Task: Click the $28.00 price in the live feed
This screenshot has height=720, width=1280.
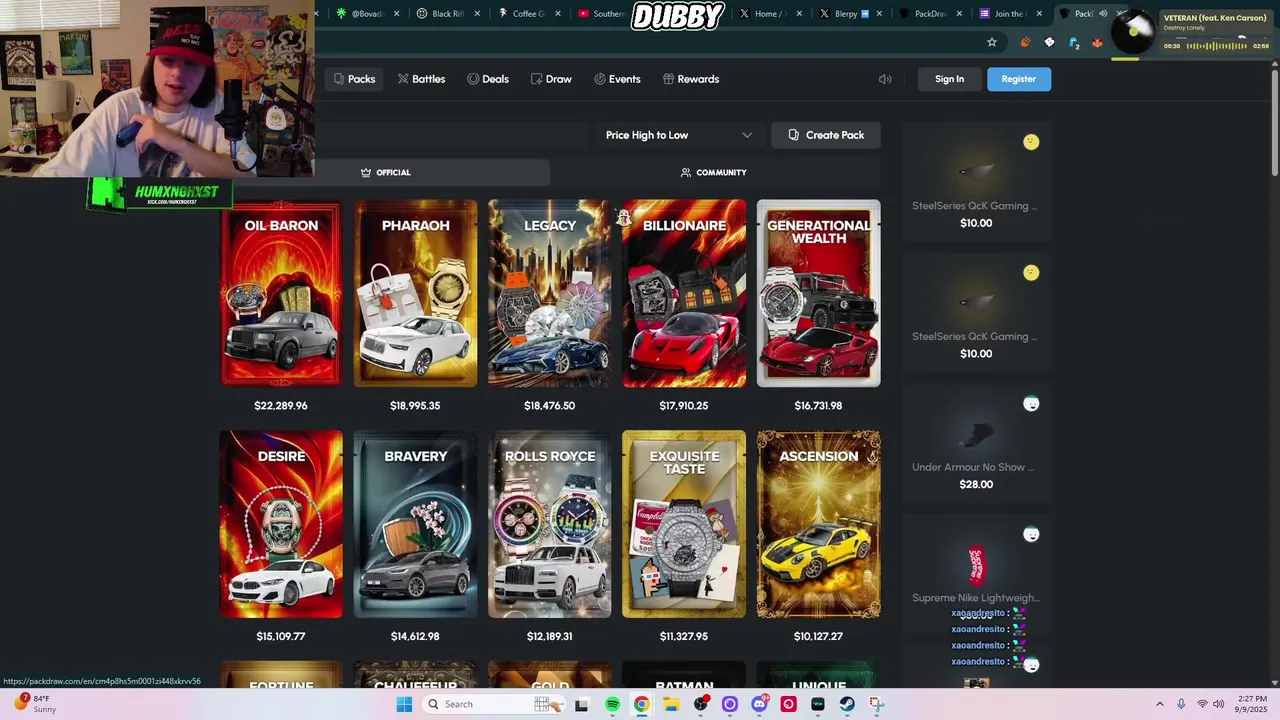Action: [x=976, y=484]
